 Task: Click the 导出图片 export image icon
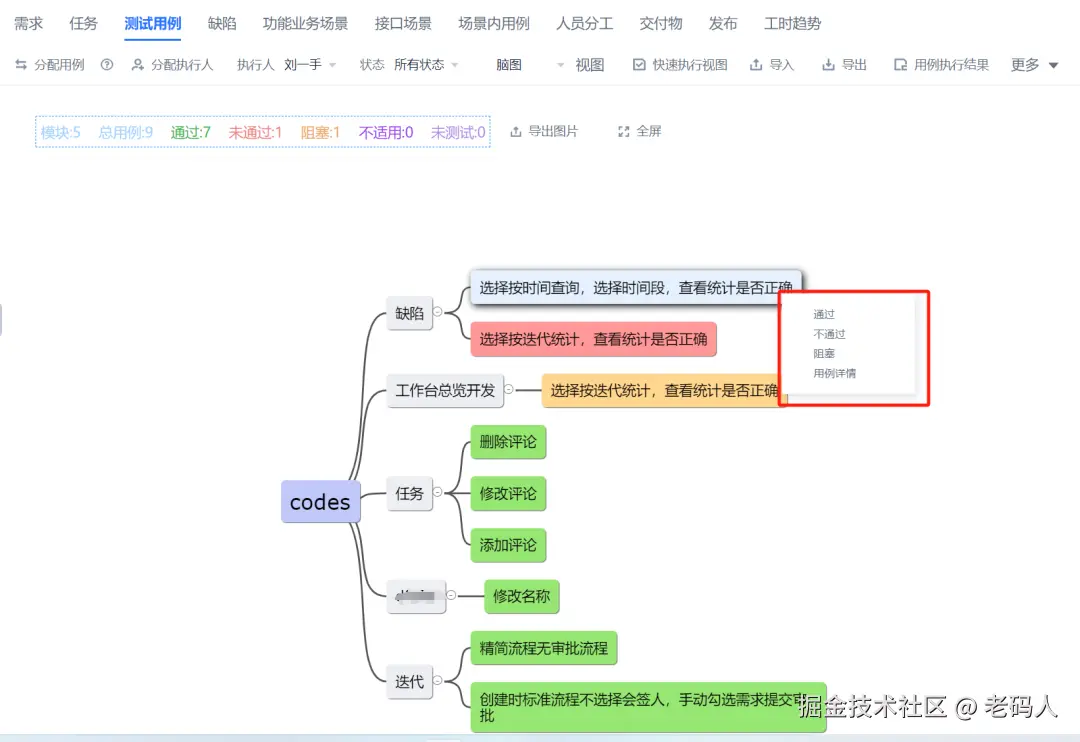[x=515, y=130]
